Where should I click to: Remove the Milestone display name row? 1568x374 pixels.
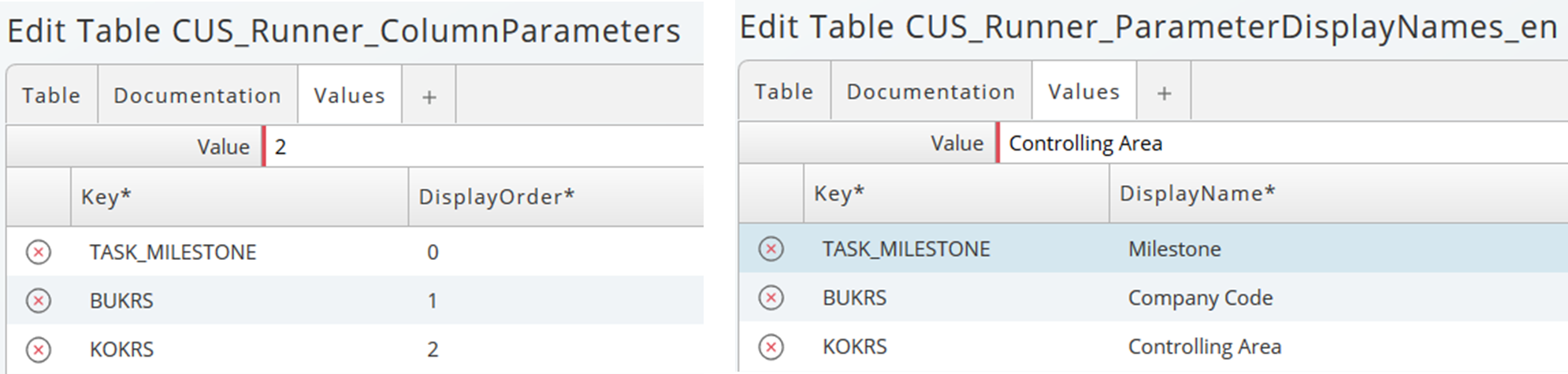click(771, 249)
